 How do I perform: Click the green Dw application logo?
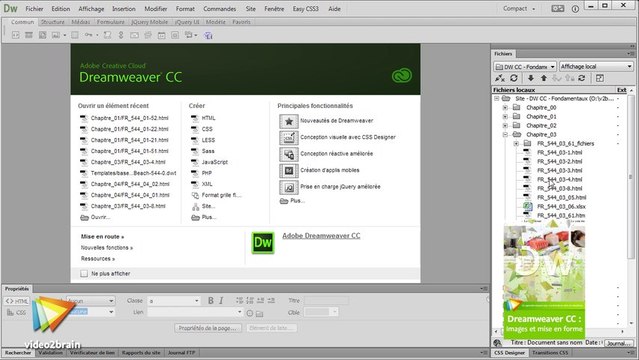(262, 243)
